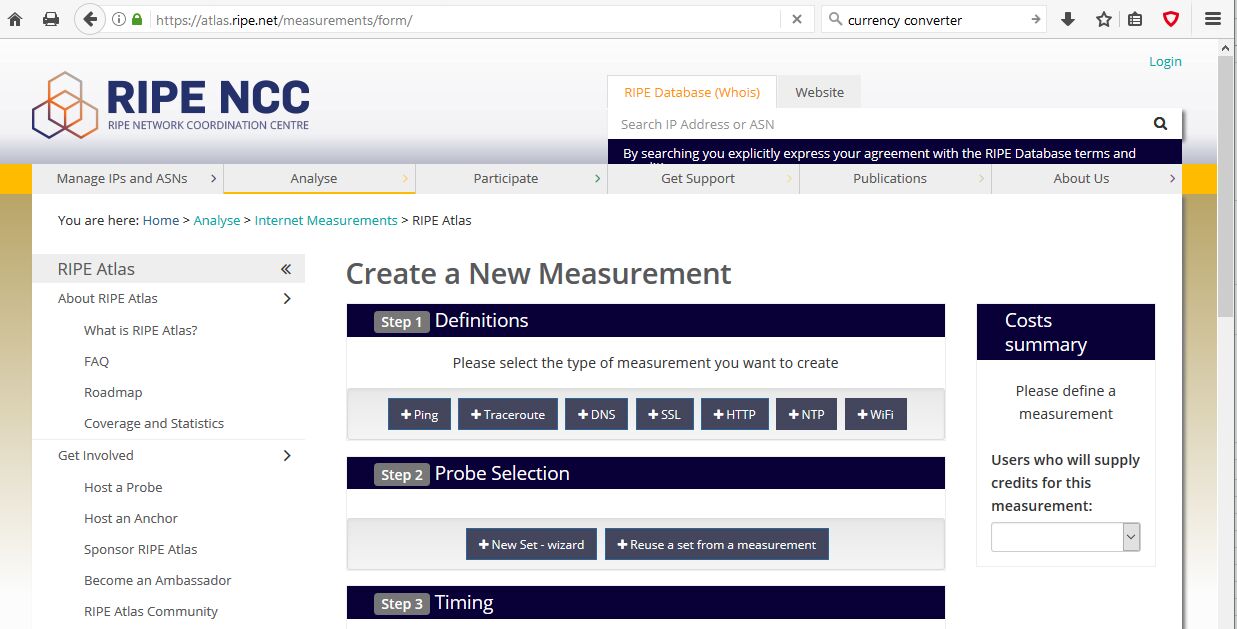Expand the About RIPE Atlas sidebar section
The image size is (1237, 629).
[287, 298]
